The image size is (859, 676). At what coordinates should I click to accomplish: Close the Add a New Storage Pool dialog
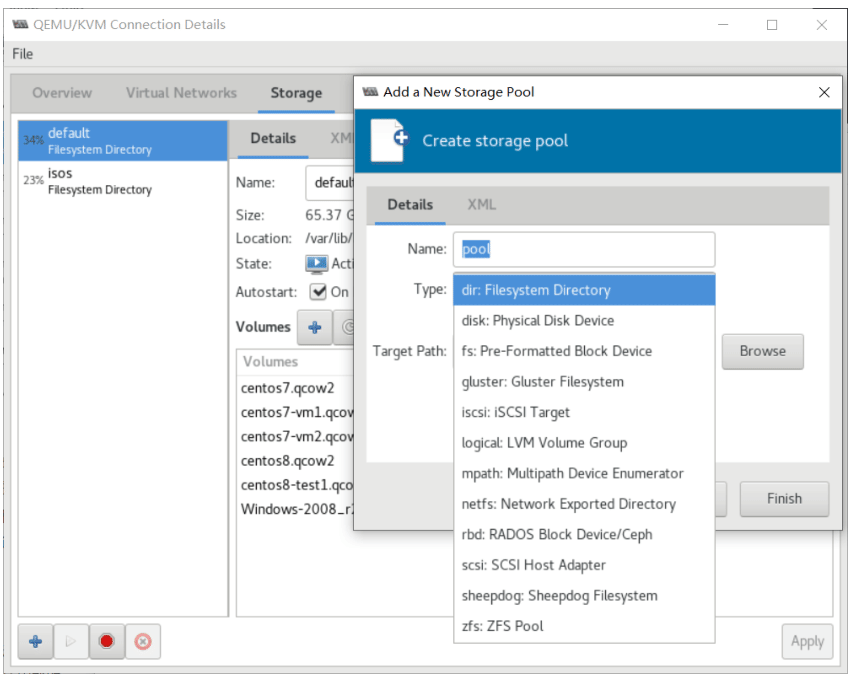[824, 92]
